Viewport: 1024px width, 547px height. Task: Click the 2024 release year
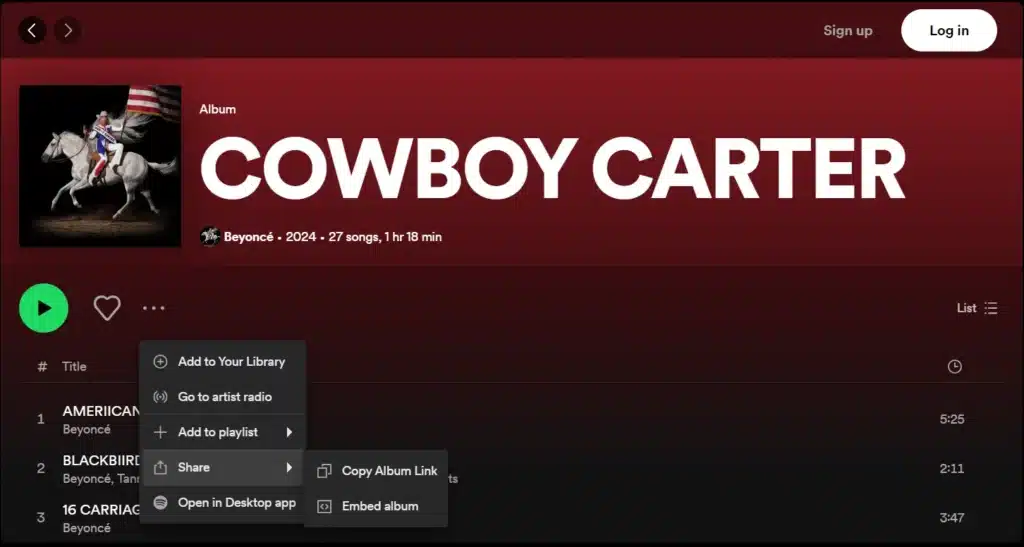tap(301, 237)
